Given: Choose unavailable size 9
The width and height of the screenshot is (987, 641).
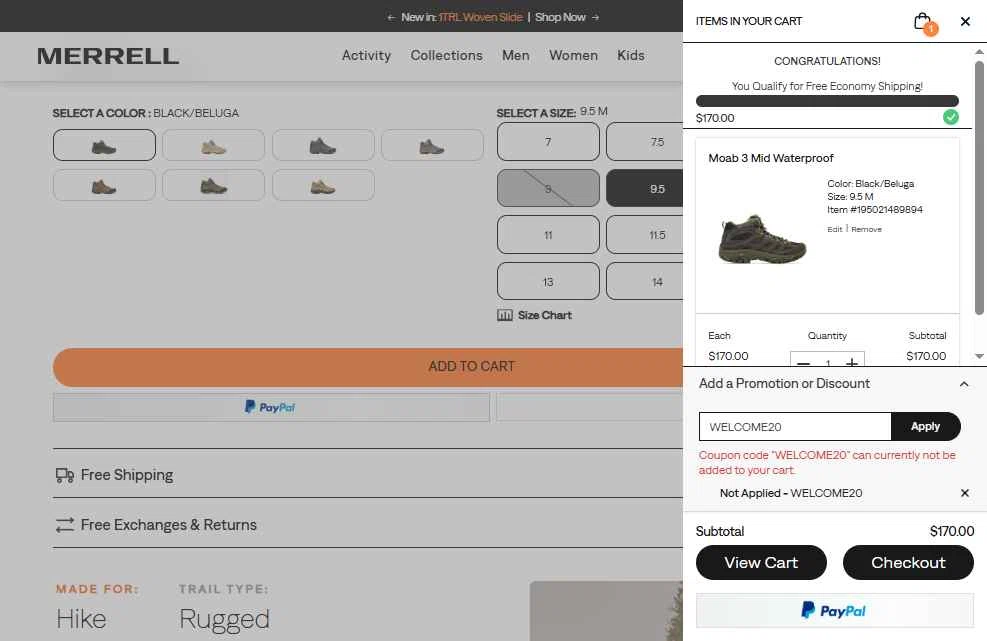Looking at the screenshot, I should click(548, 188).
